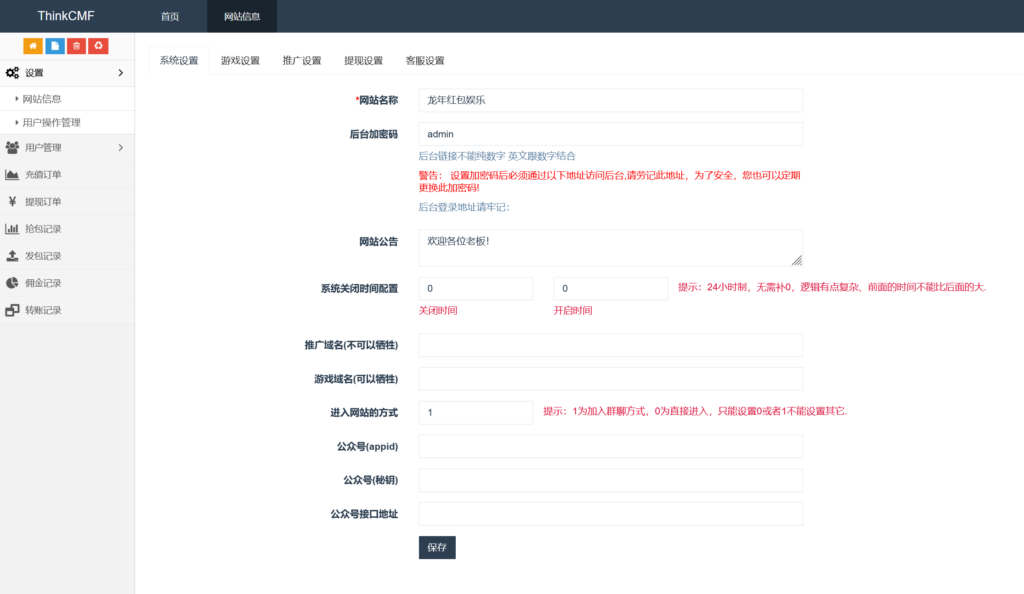Click the red trash shortcut icon

pyautogui.click(x=76, y=46)
